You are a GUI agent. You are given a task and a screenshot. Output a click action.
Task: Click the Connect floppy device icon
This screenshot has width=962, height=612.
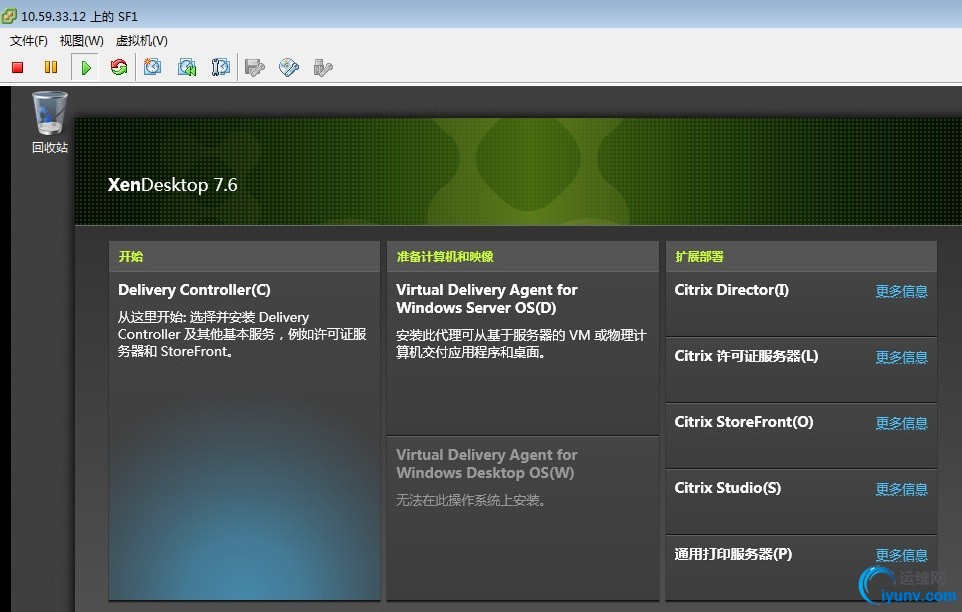255,67
